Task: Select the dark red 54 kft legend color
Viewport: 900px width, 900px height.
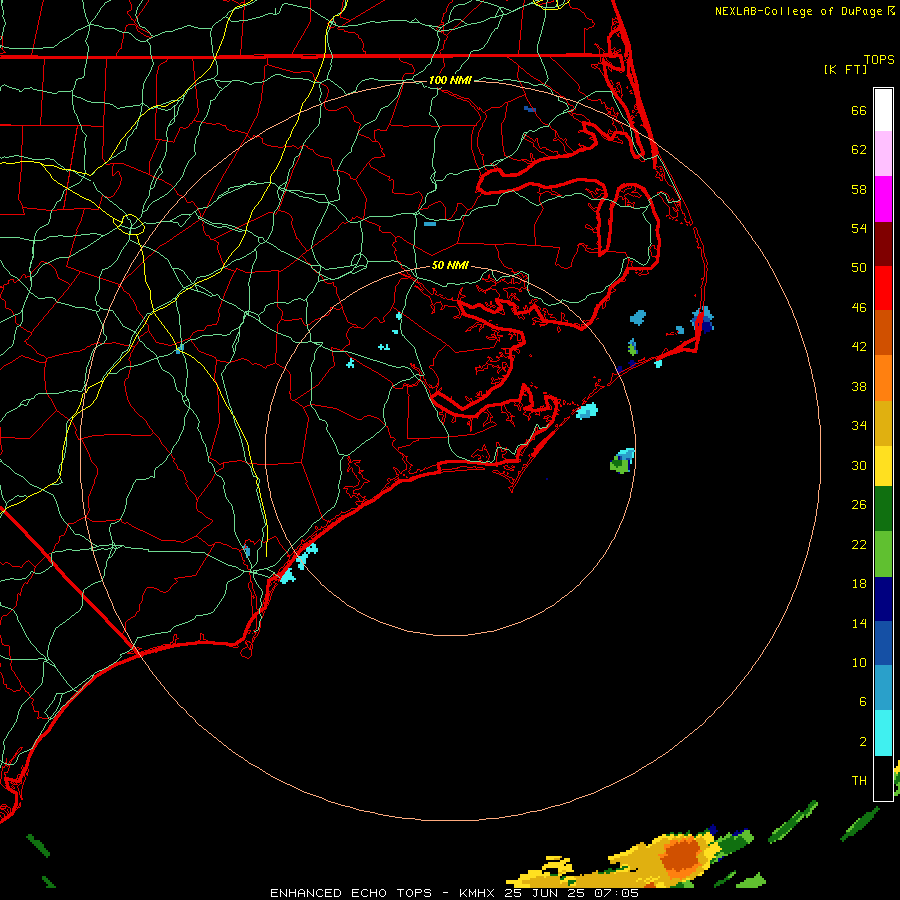Action: [x=883, y=244]
